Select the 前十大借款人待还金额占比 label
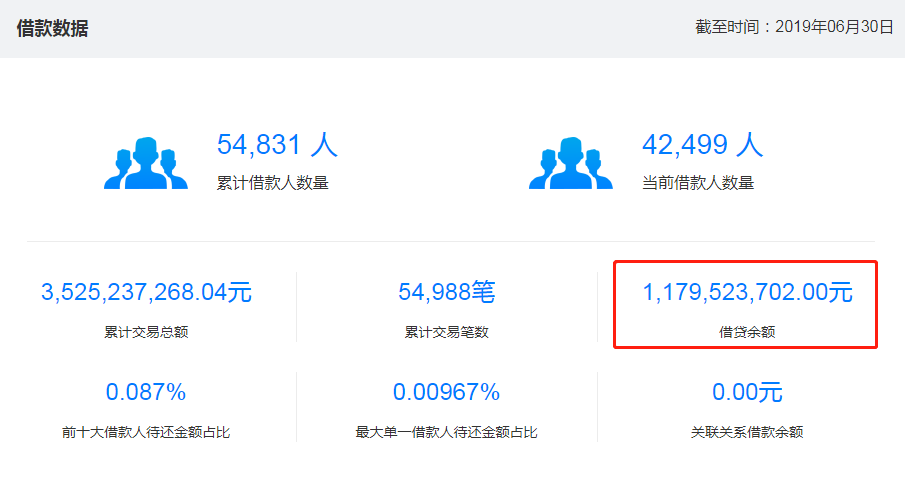The width and height of the screenshot is (905, 485). (x=146, y=433)
